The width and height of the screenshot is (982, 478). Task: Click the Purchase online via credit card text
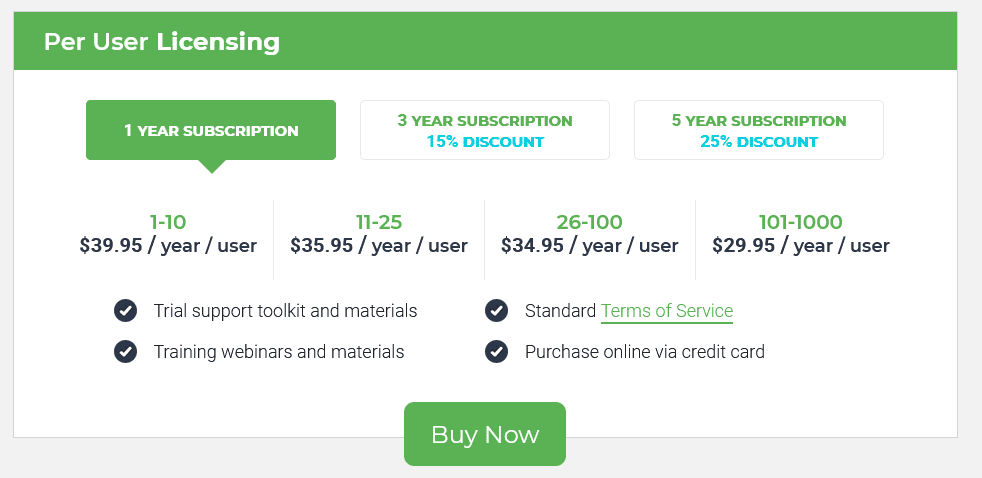click(x=644, y=351)
